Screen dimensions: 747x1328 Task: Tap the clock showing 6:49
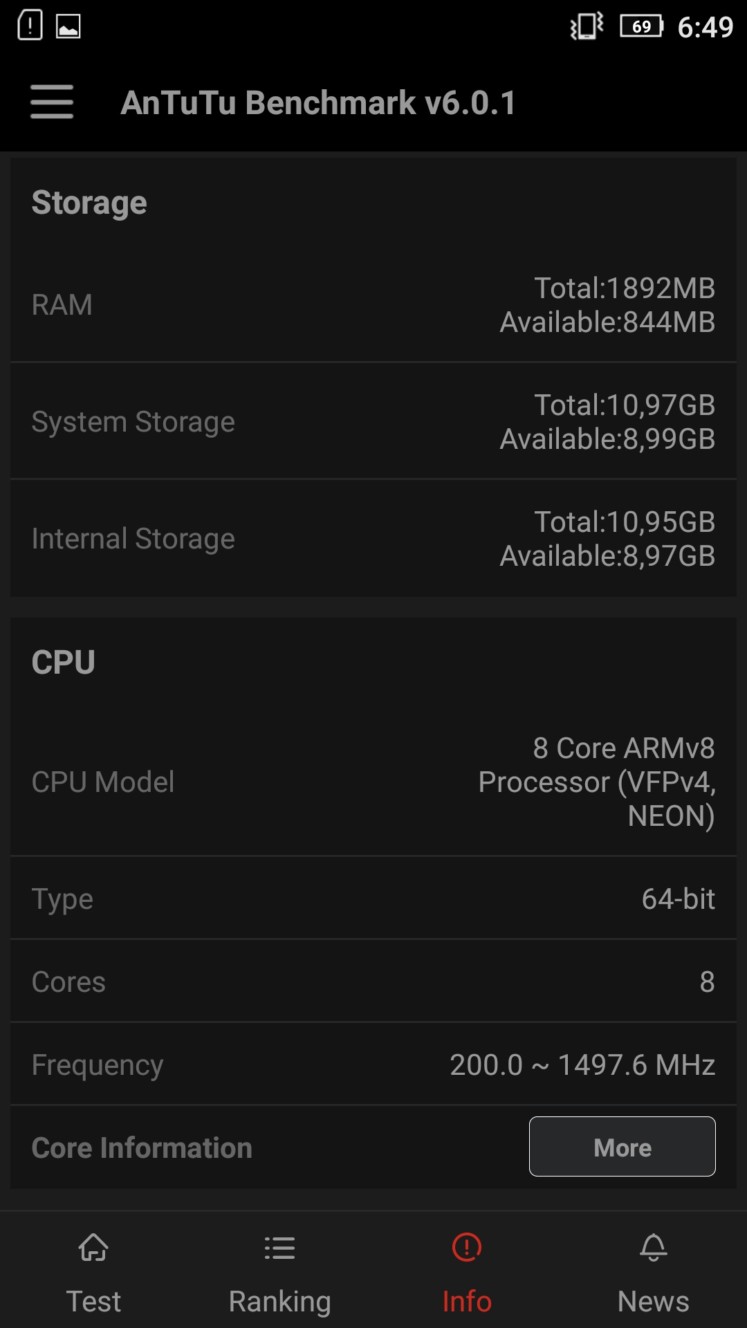[x=705, y=27]
